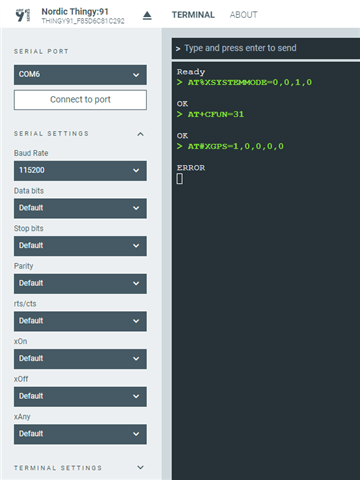
Task: Open the xOff dropdown
Action: click(x=80, y=397)
